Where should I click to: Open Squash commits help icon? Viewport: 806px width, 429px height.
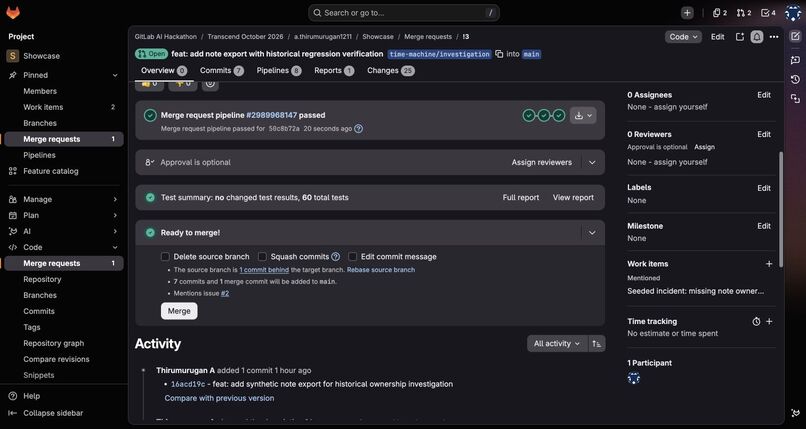[336, 256]
